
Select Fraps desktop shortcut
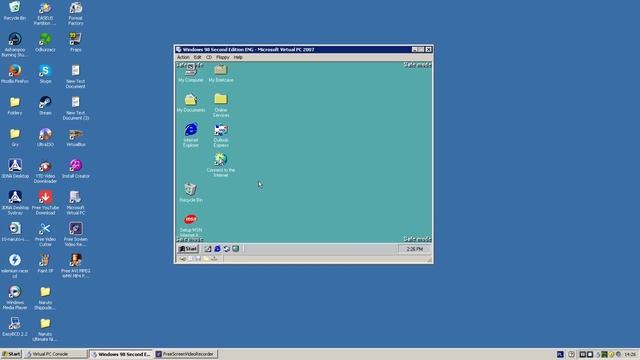[x=76, y=42]
